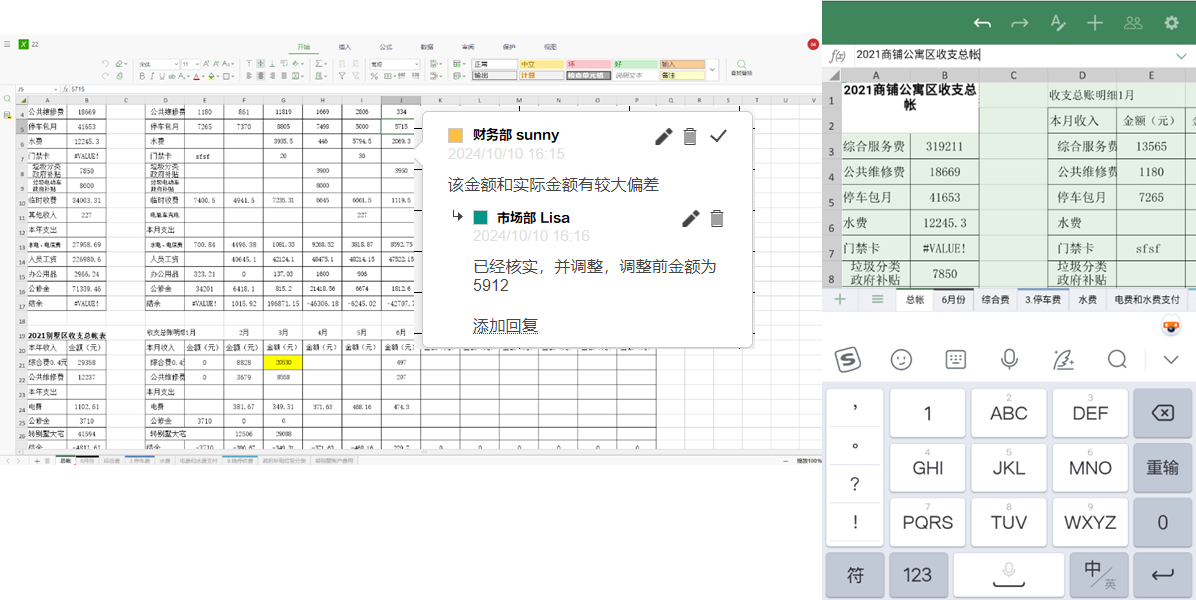
Task: Tap the 123 number key
Action: pos(918,575)
